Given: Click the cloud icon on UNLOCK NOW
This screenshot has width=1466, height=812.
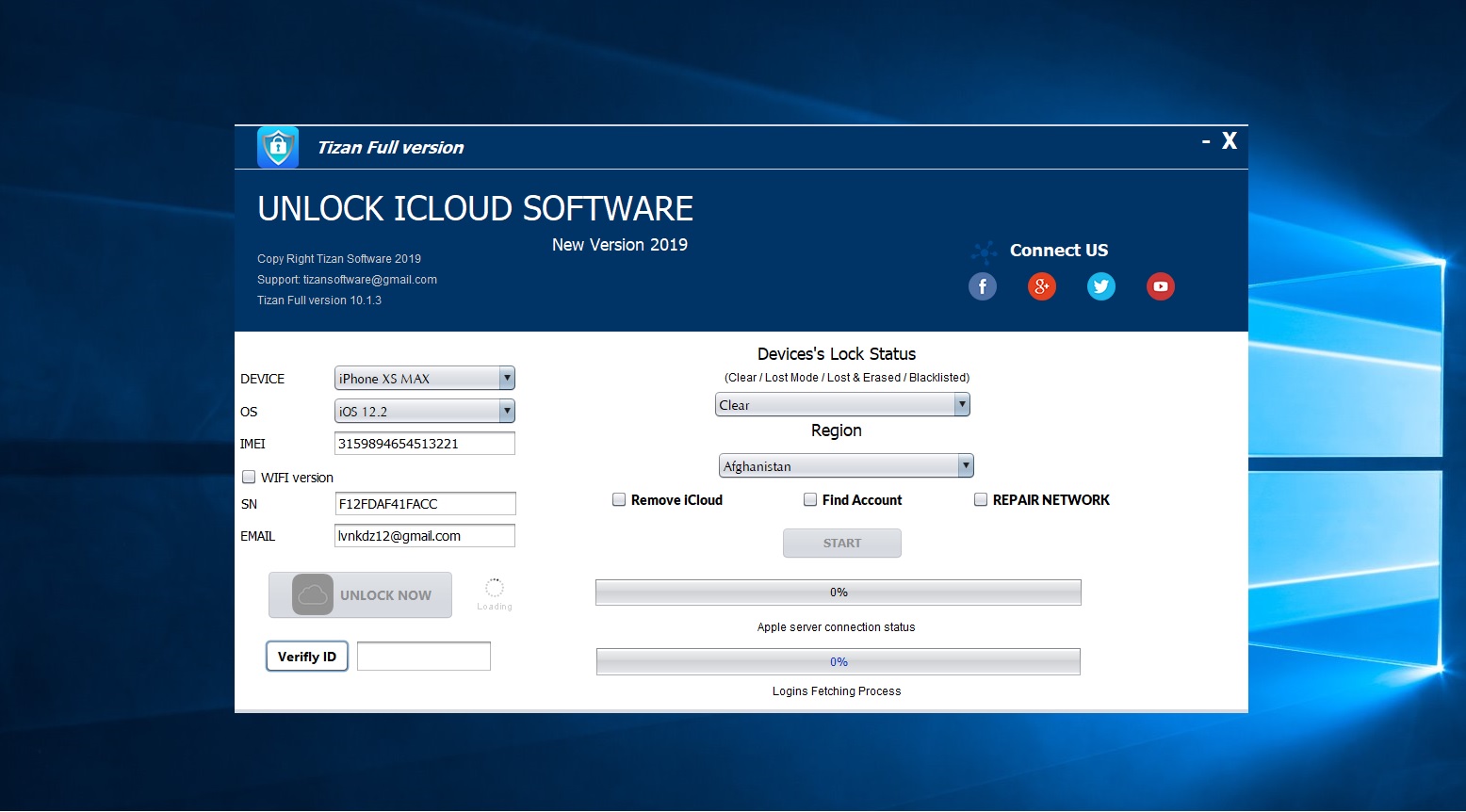Looking at the screenshot, I should pos(312,594).
